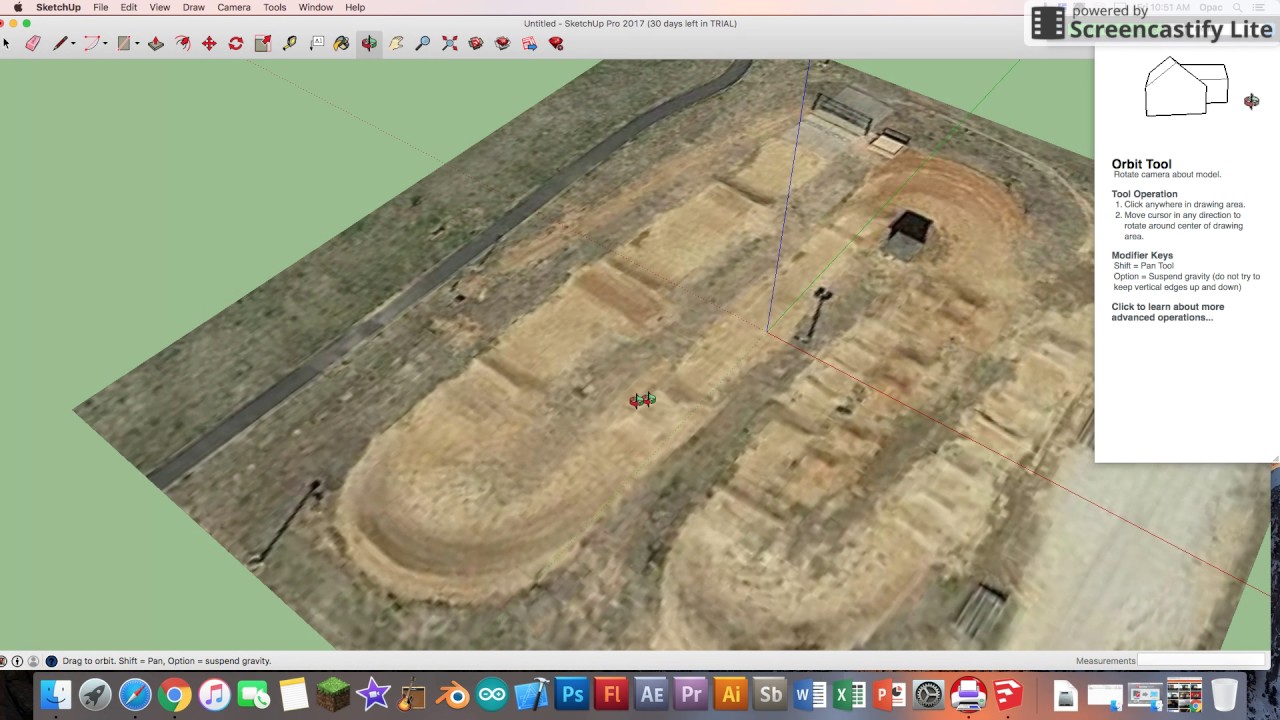This screenshot has width=1280, height=720.
Task: Click the Measurements input box
Action: 1201,660
